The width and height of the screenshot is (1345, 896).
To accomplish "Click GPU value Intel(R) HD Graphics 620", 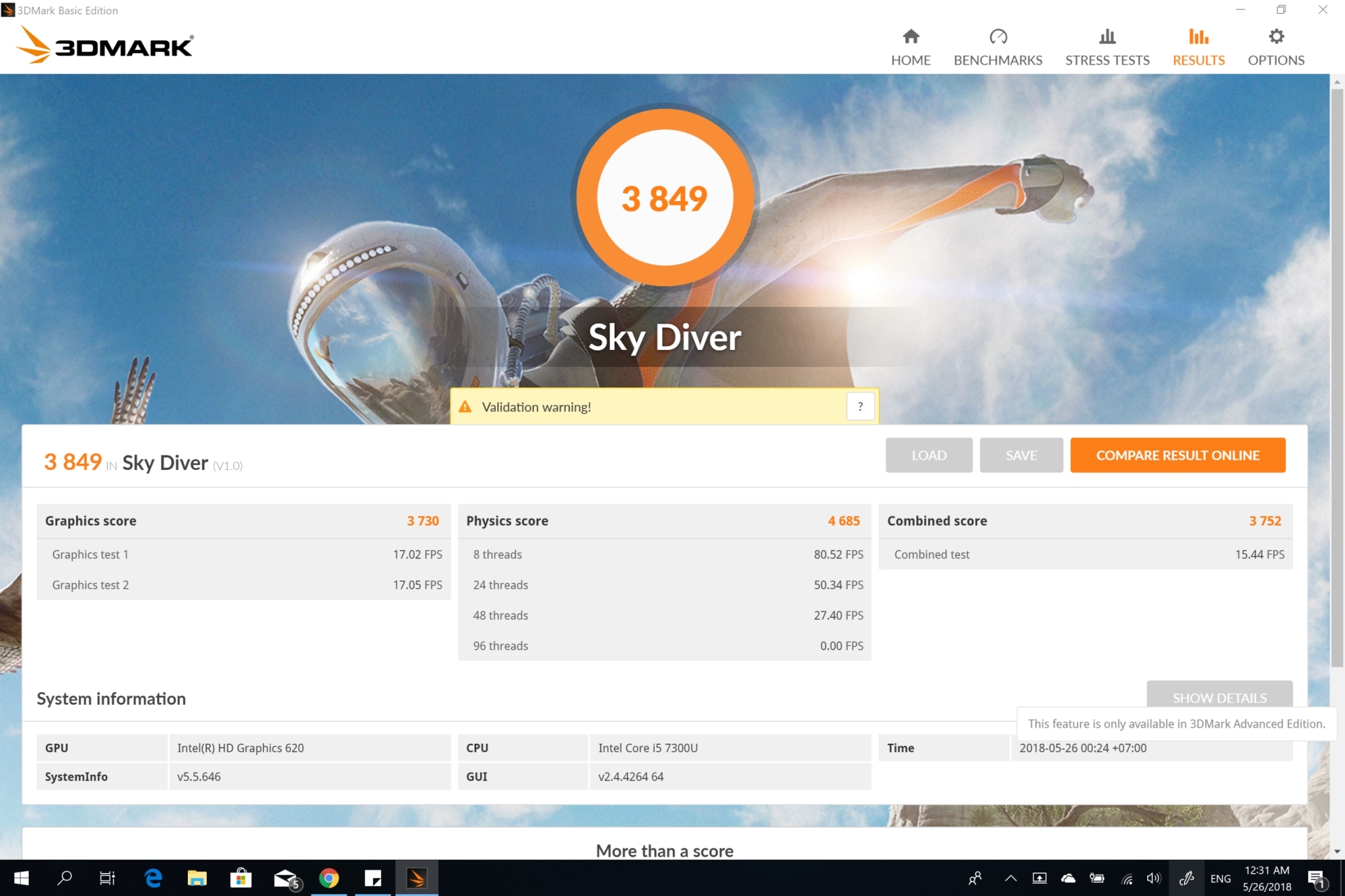I will tap(240, 748).
